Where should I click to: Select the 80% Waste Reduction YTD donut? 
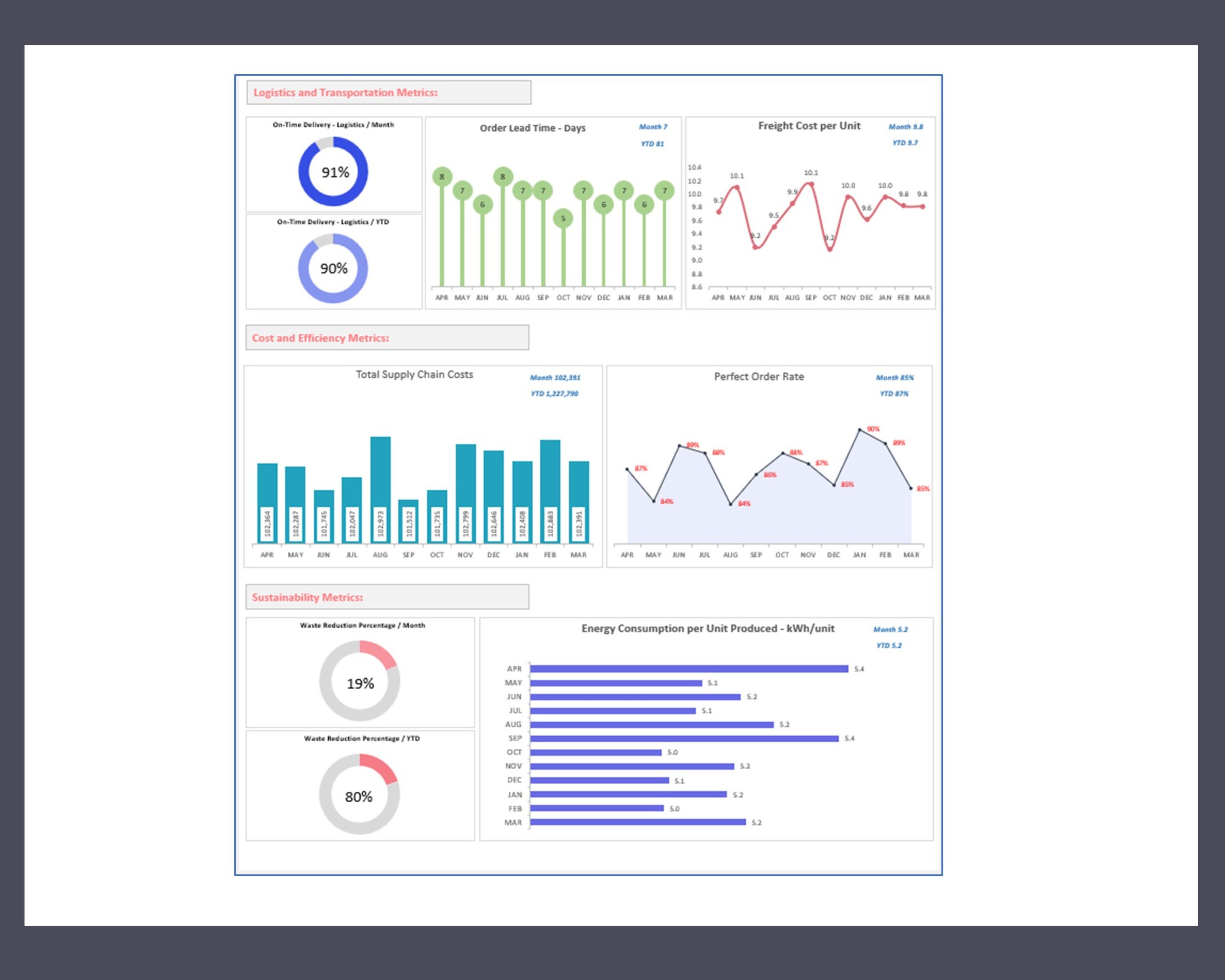pos(360,794)
